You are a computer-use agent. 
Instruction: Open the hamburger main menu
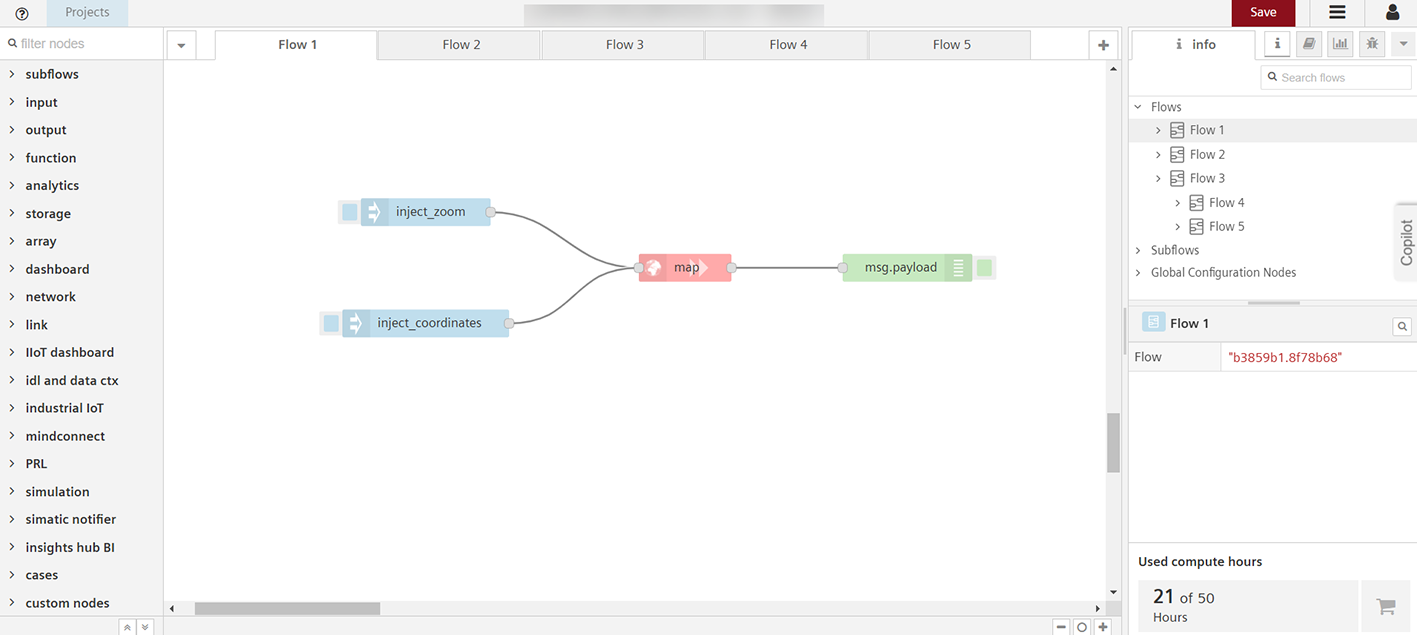click(1337, 13)
